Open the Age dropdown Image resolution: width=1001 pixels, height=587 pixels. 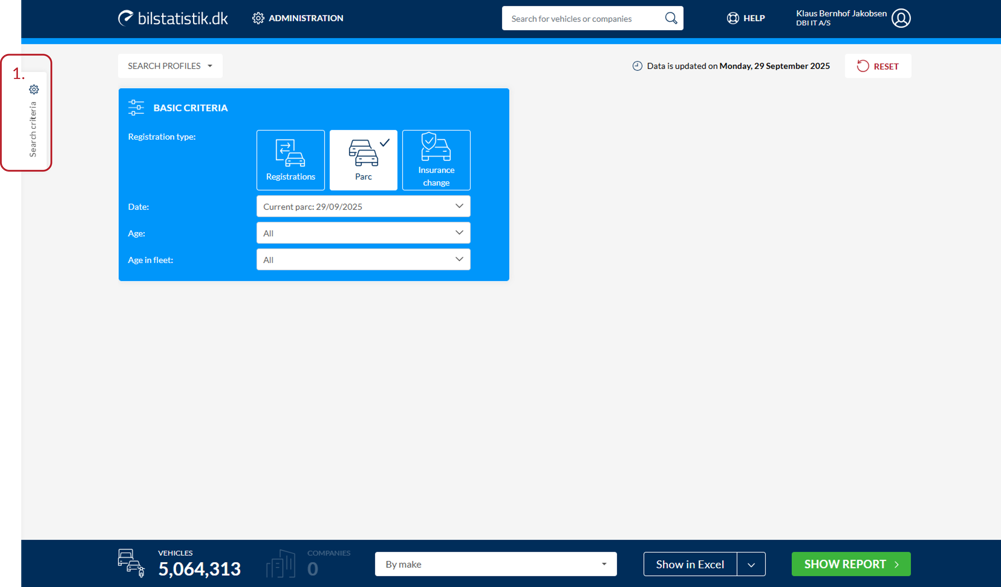[363, 233]
